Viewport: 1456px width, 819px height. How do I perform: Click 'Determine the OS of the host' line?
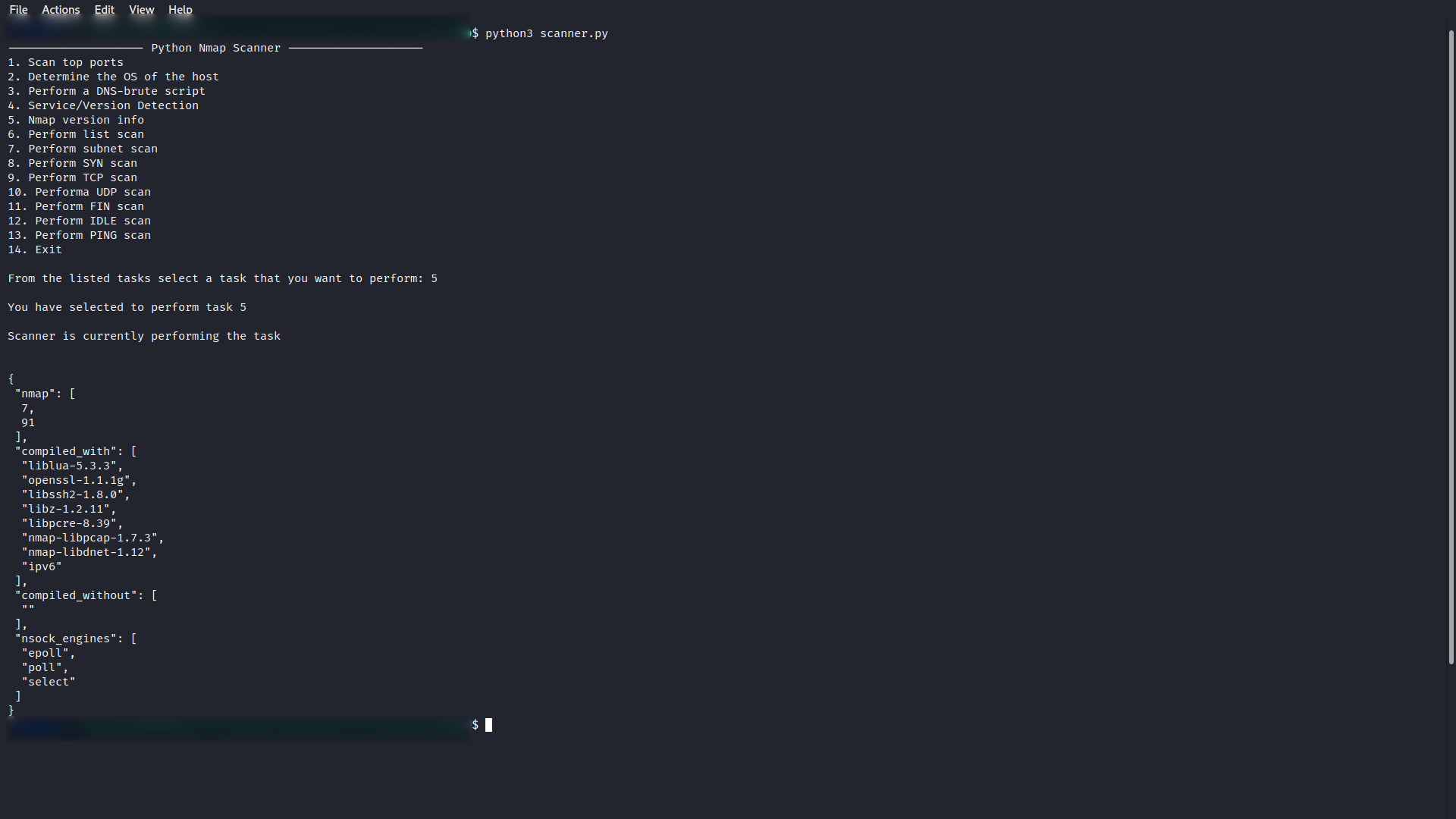(x=123, y=77)
